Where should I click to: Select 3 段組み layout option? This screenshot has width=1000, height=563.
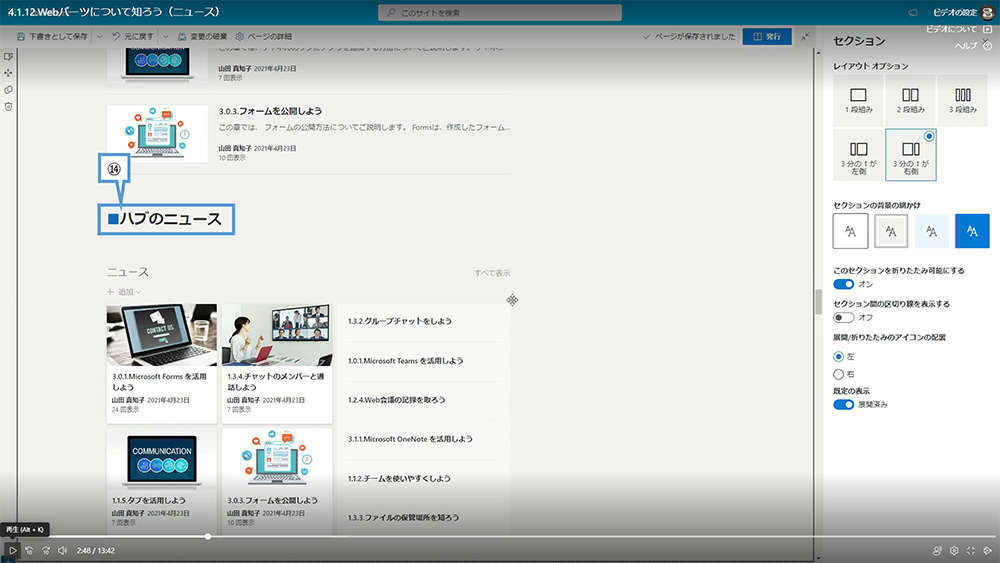pyautogui.click(x=962, y=100)
